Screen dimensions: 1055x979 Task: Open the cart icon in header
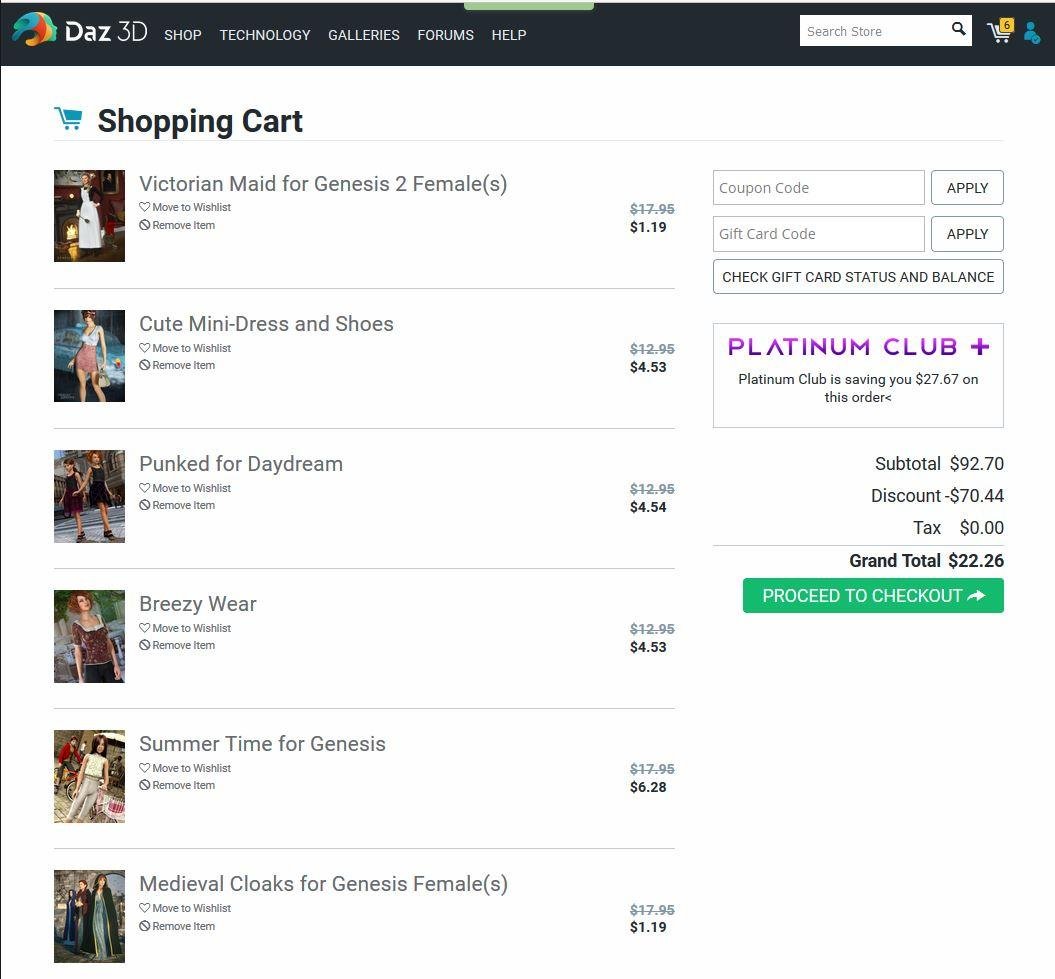tap(999, 32)
